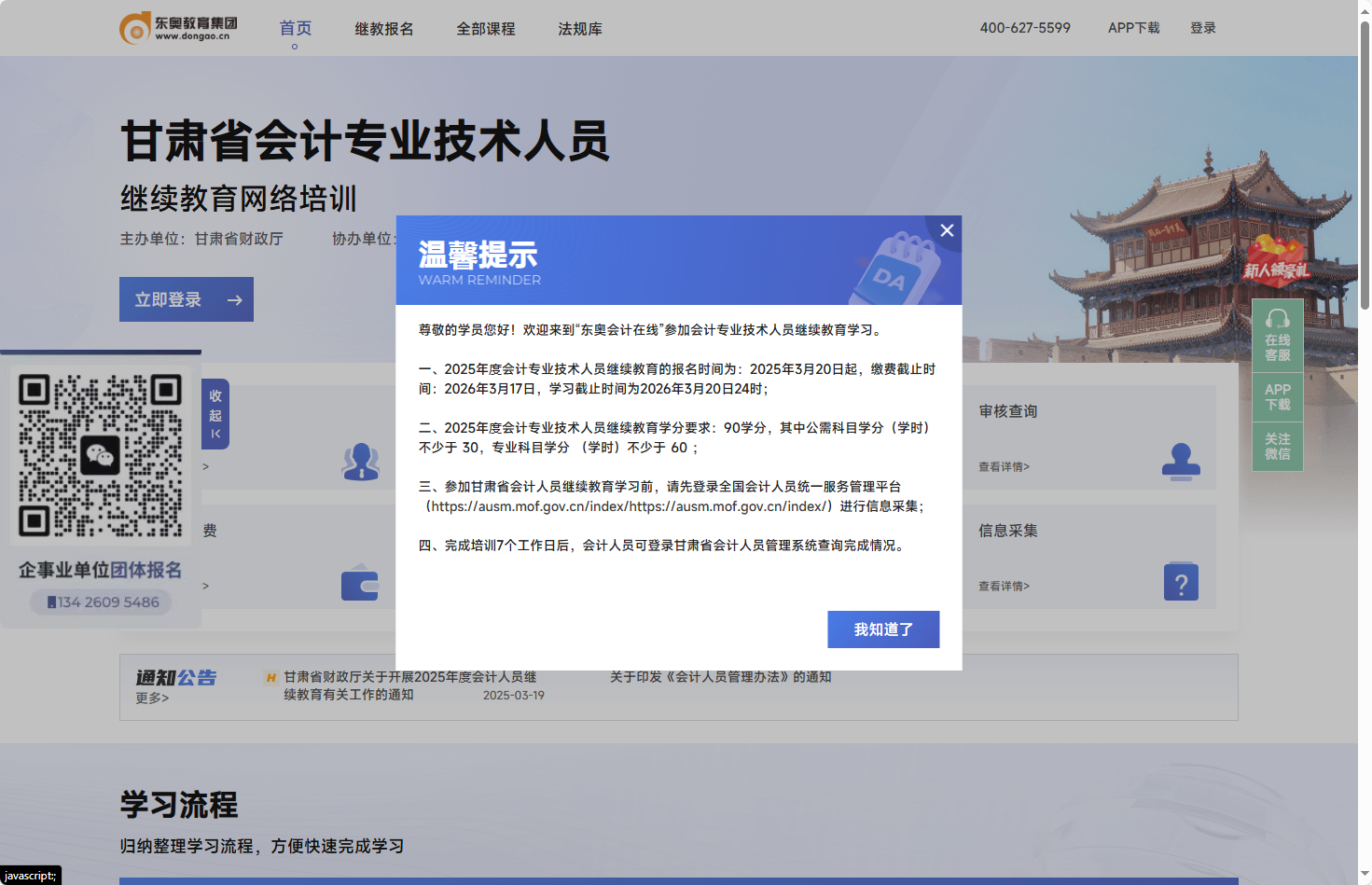This screenshot has height=885, width=1372.
Task: Click the 新人领豪礼 red envelope icon
Action: (1276, 259)
